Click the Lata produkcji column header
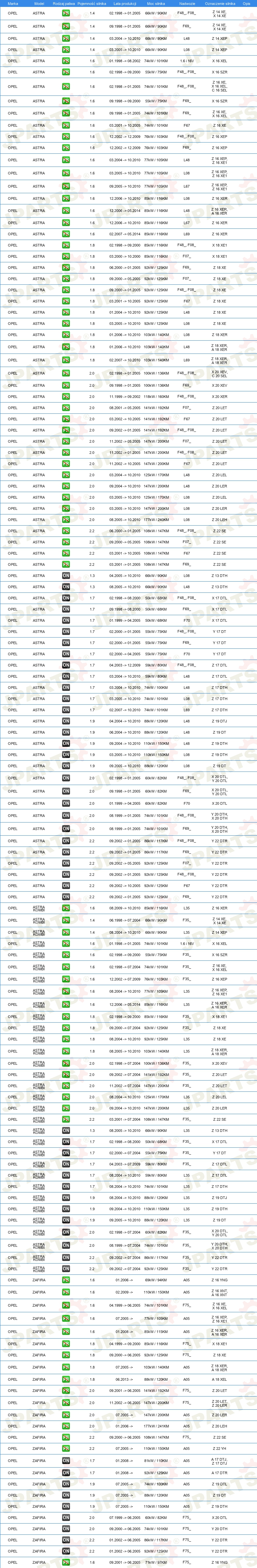This screenshot has width=257, height=1568. click(x=125, y=4)
